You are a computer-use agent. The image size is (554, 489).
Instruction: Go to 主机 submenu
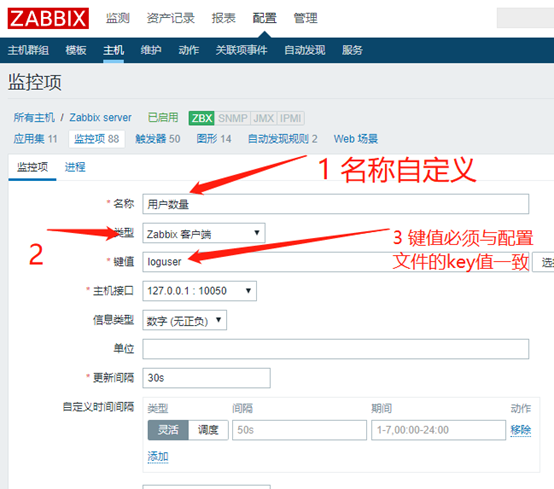113,50
